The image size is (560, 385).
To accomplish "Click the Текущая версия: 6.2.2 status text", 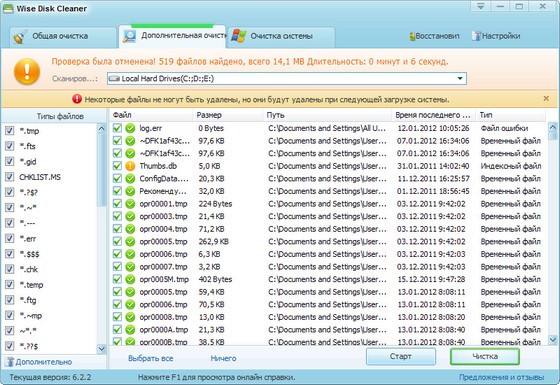I will coord(50,377).
